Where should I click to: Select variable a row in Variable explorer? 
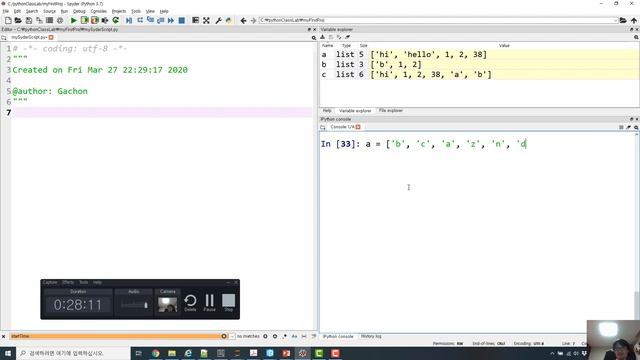[479, 54]
